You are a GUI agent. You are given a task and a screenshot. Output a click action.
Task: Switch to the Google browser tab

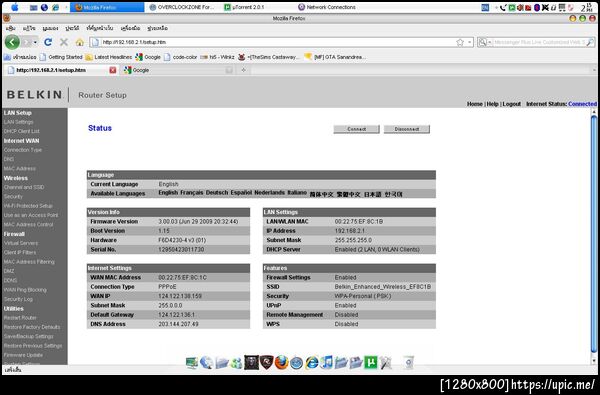click(178, 70)
